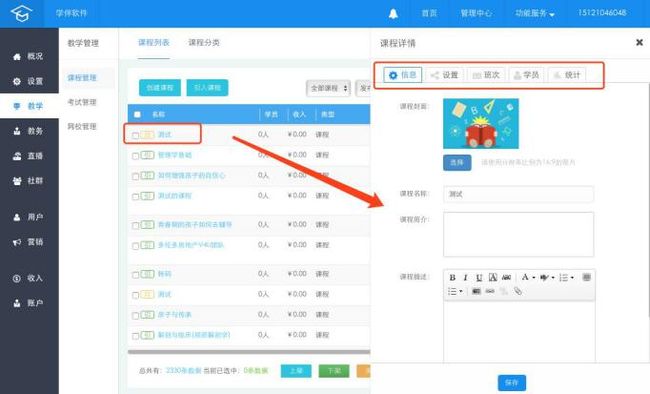Open the ordered list style dropdown arrow

tap(572, 277)
